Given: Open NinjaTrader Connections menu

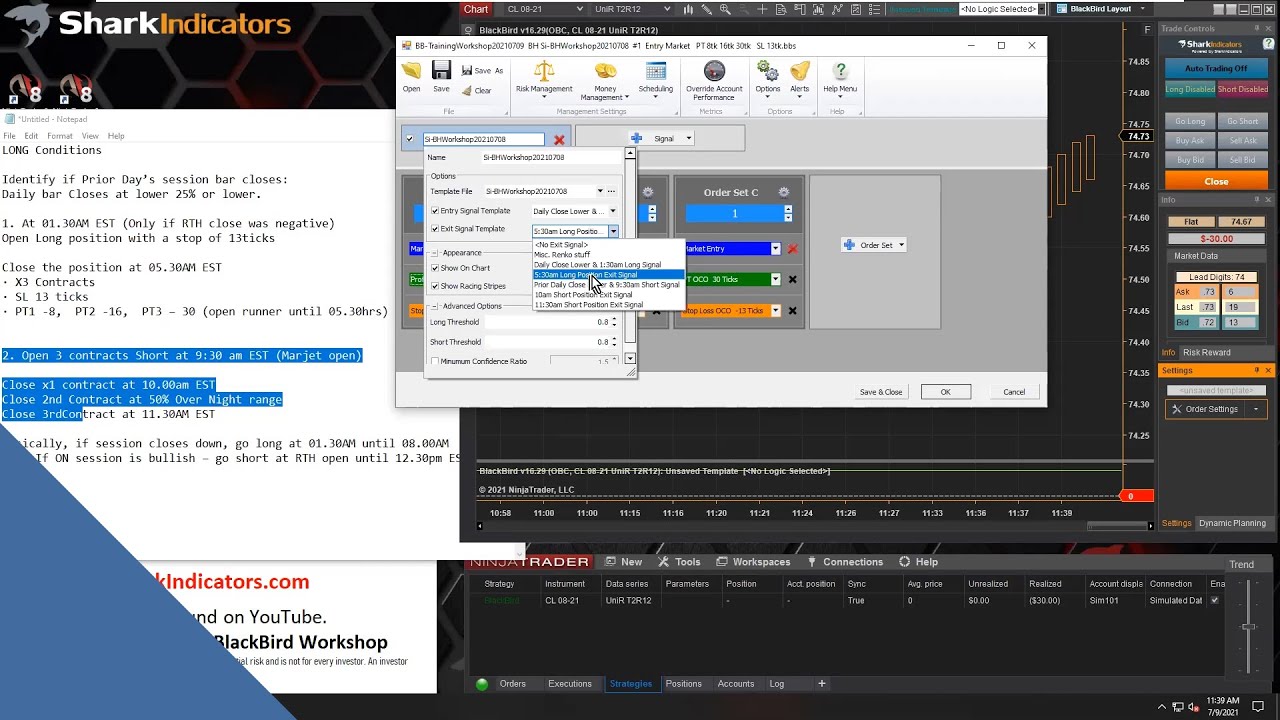Looking at the screenshot, I should pyautogui.click(x=845, y=562).
